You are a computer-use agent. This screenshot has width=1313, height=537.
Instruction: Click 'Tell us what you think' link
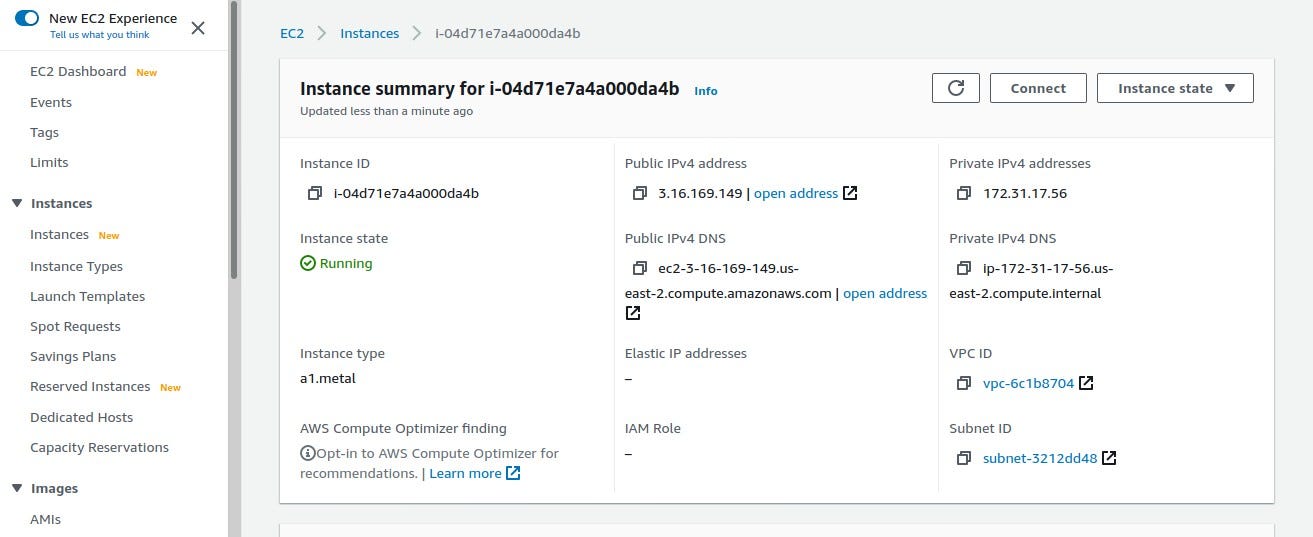pos(100,35)
